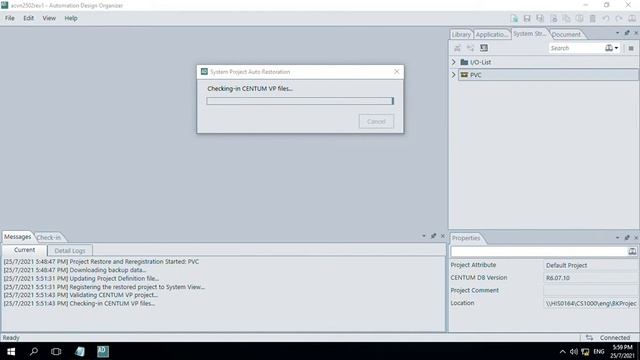Expand the I/O-List tree node
Image resolution: width=640 pixels, height=360 pixels.
click(453, 62)
